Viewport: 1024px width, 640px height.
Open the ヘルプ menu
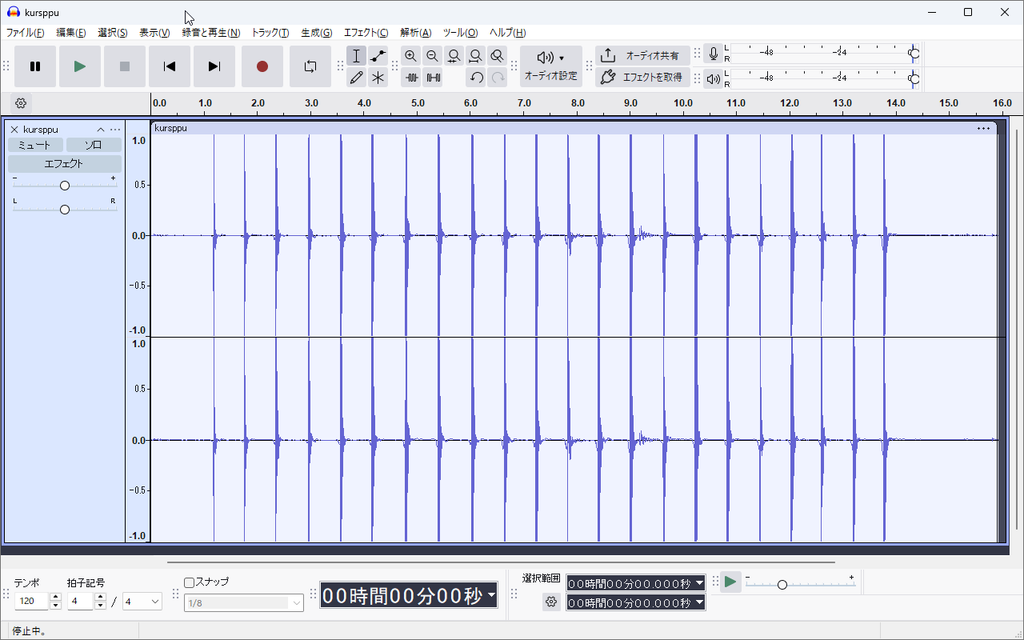click(x=507, y=33)
